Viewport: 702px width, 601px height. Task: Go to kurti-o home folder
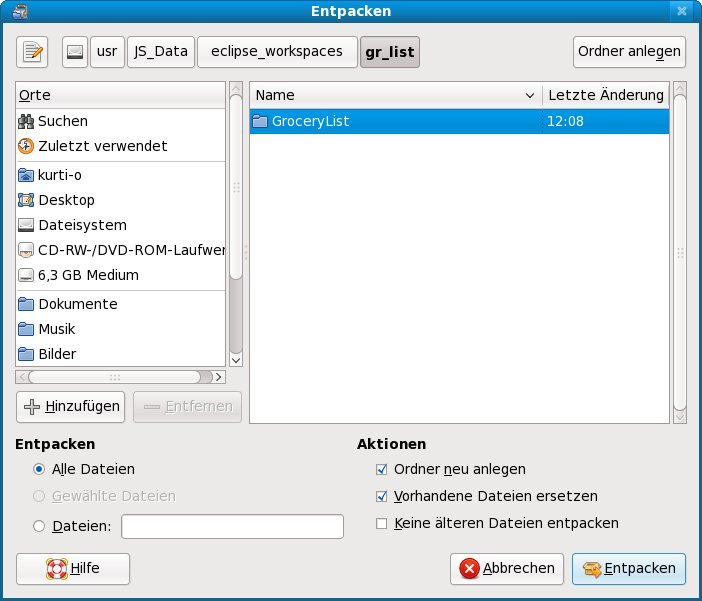(x=59, y=175)
